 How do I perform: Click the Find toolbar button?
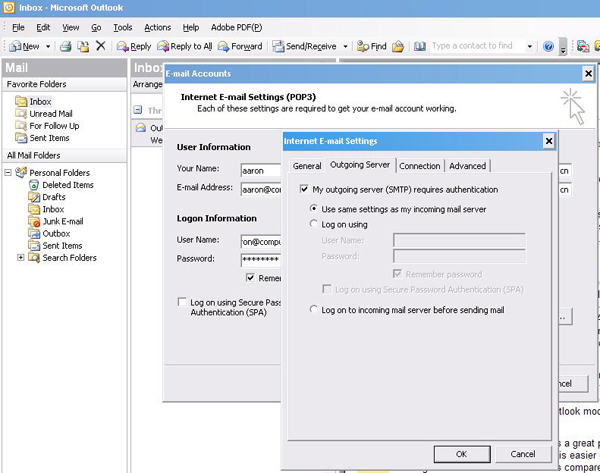pyautogui.click(x=372, y=46)
